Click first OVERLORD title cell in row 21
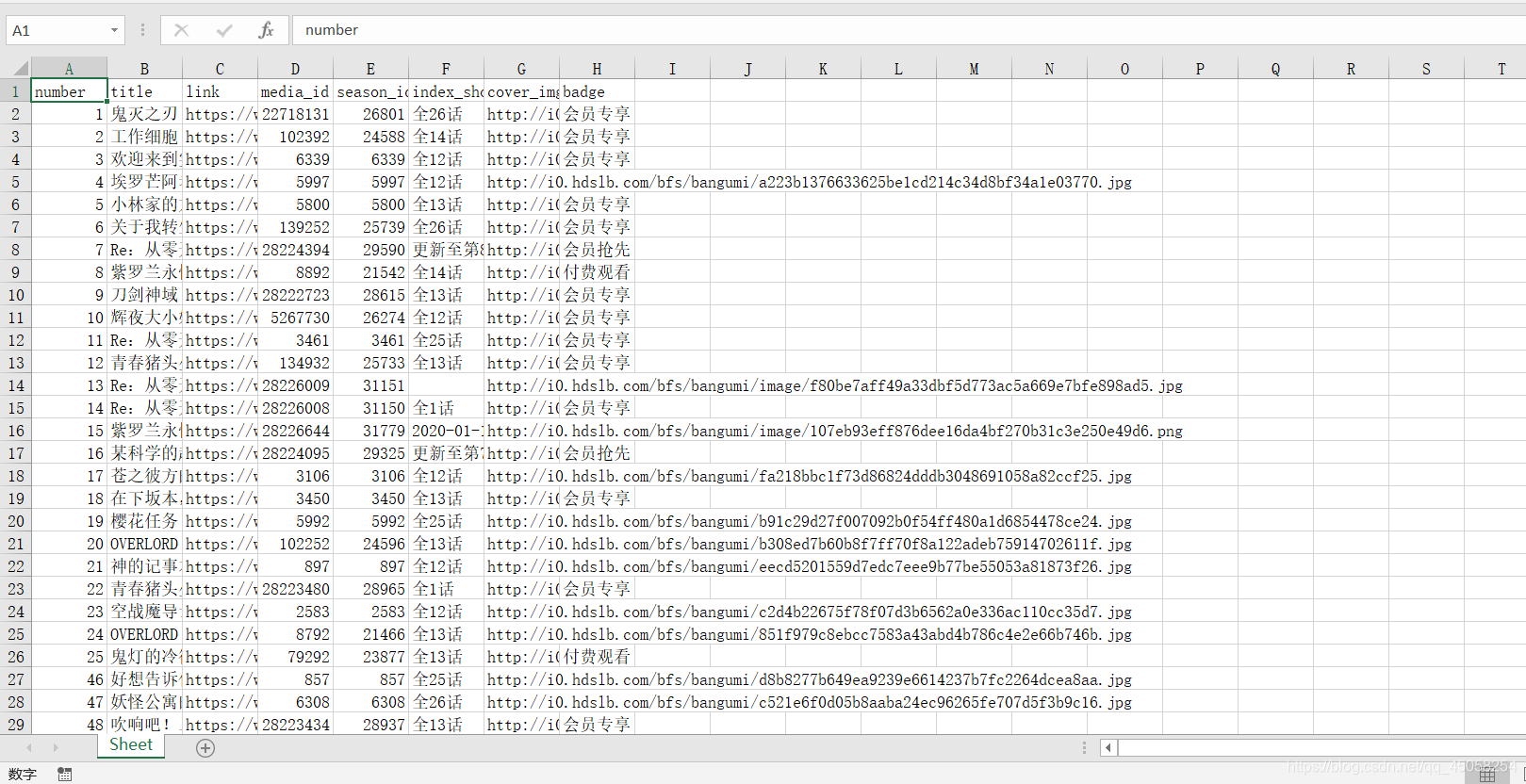The image size is (1526, 784). tap(144, 544)
